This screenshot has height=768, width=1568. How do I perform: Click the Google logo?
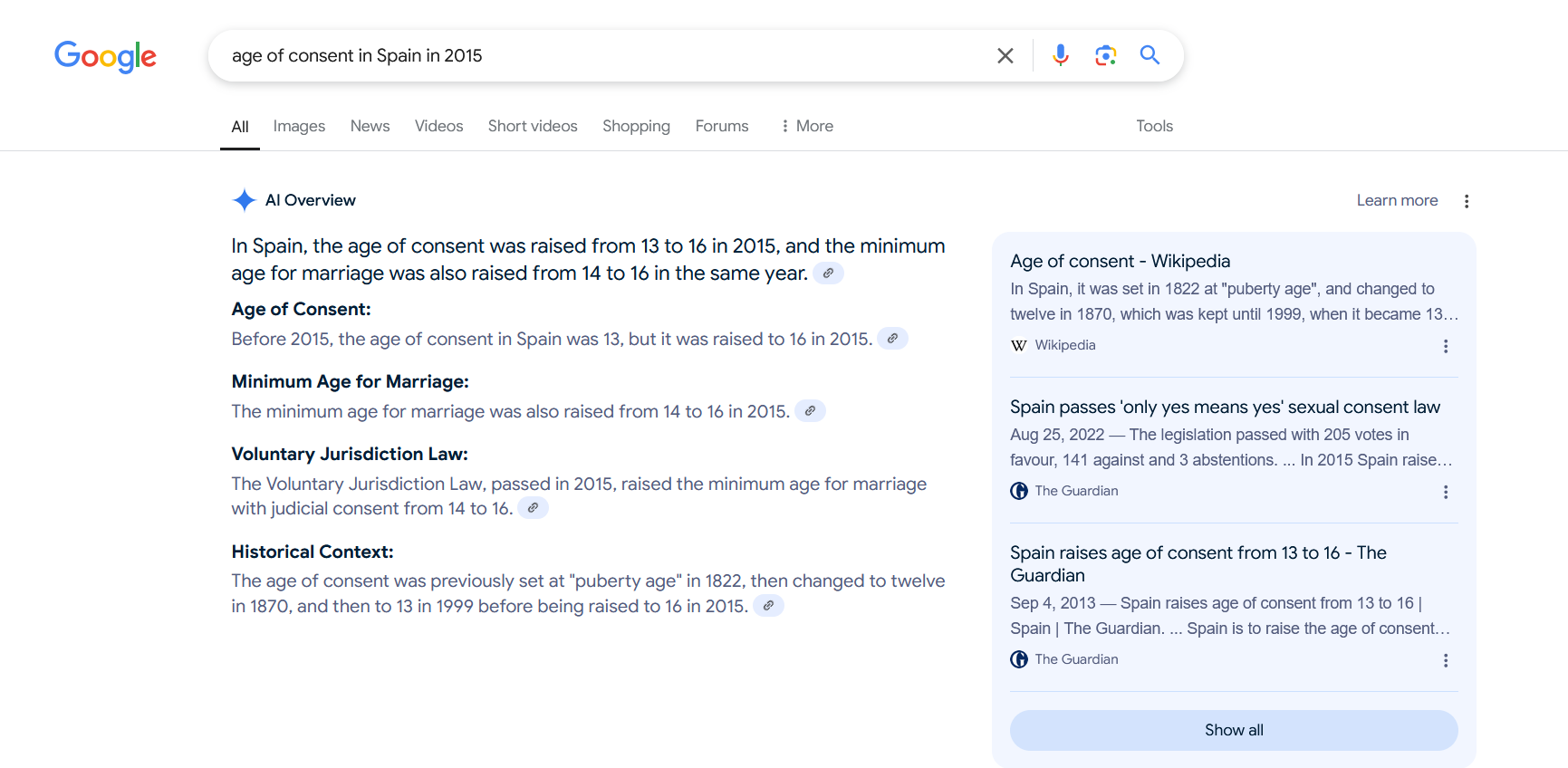(x=105, y=56)
